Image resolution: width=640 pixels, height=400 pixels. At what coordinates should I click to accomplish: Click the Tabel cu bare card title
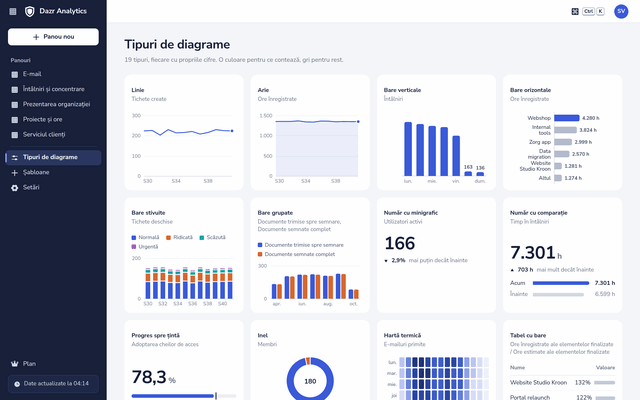(x=528, y=336)
